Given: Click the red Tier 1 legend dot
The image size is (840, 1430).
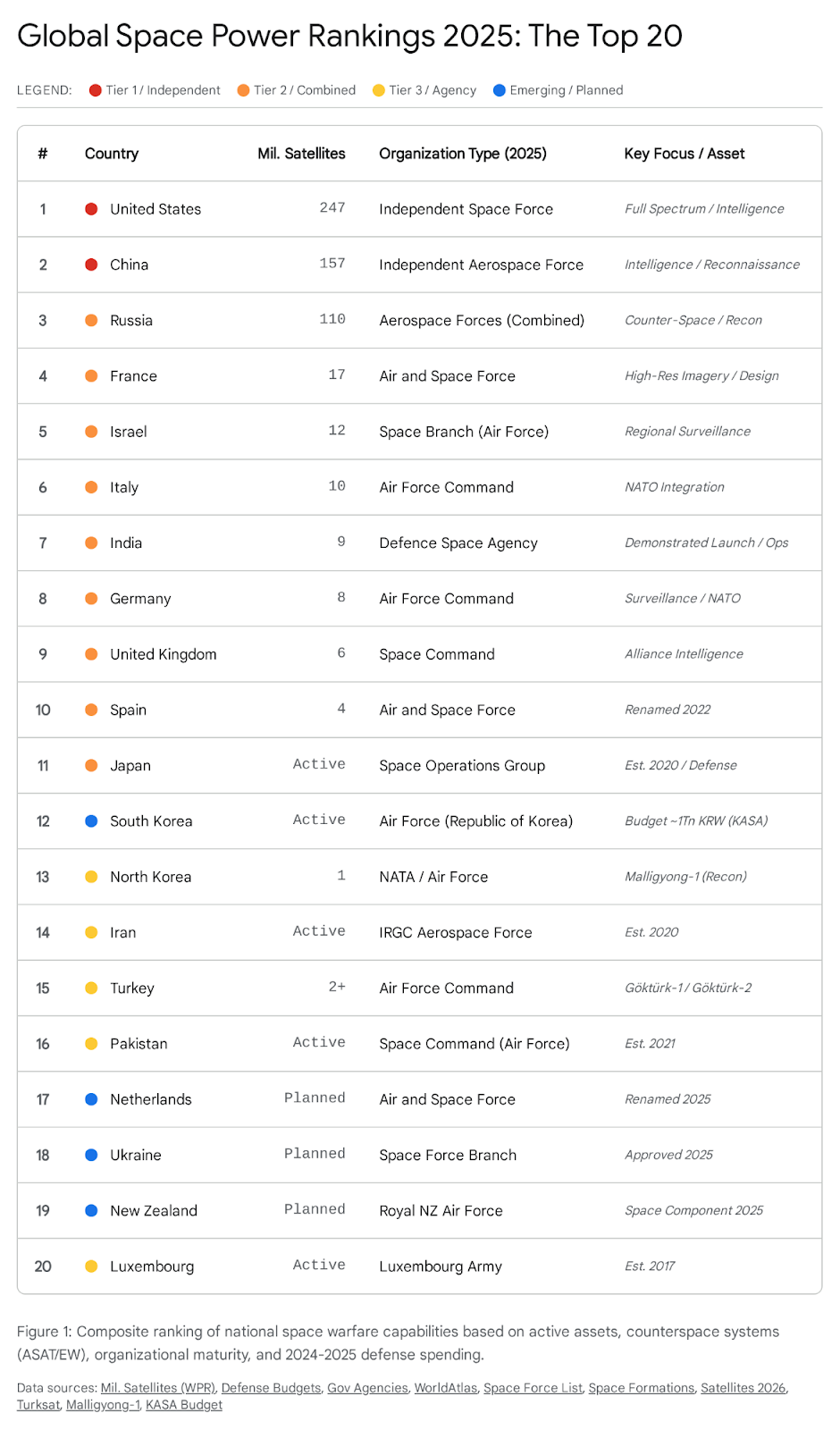Looking at the screenshot, I should [96, 90].
